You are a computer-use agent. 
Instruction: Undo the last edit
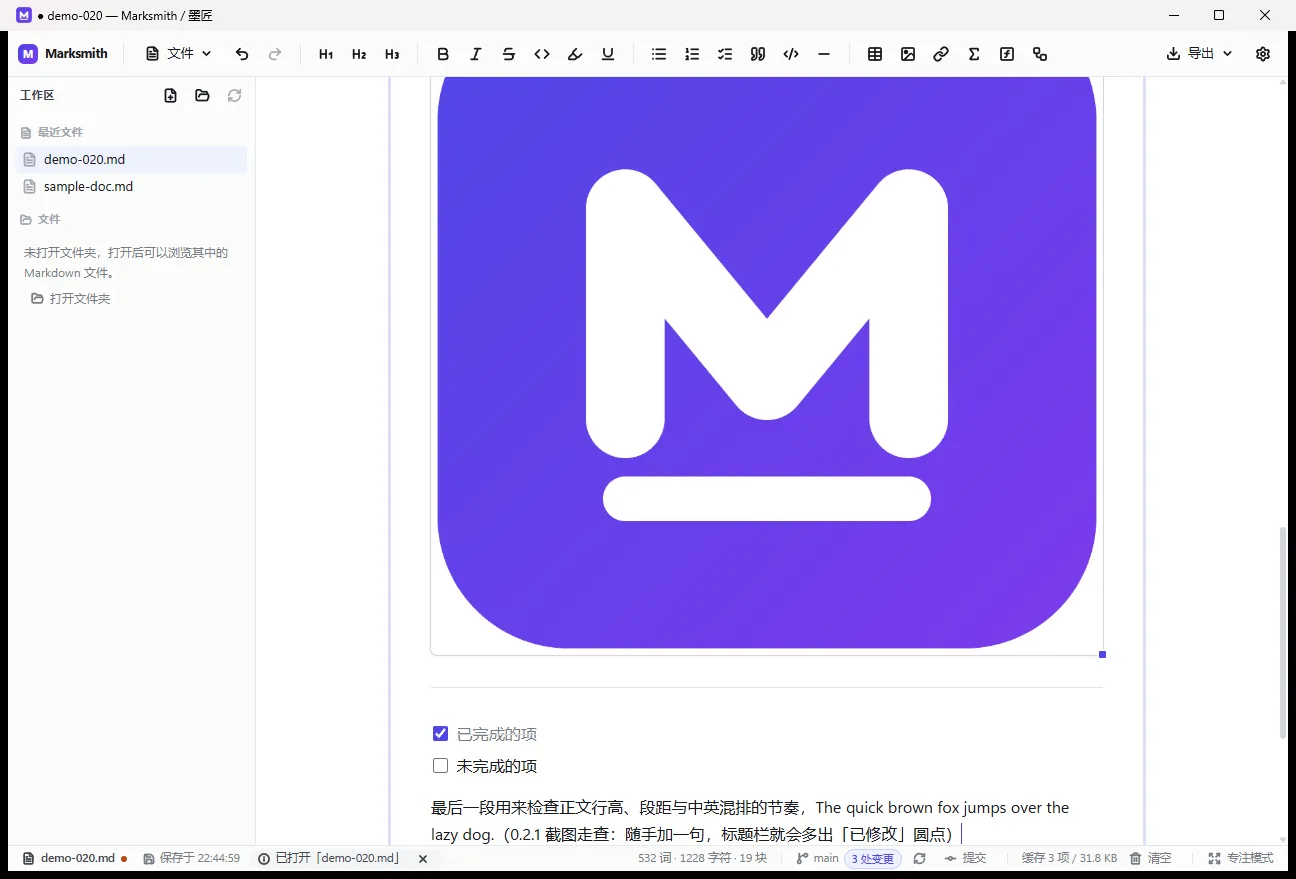[x=242, y=54]
